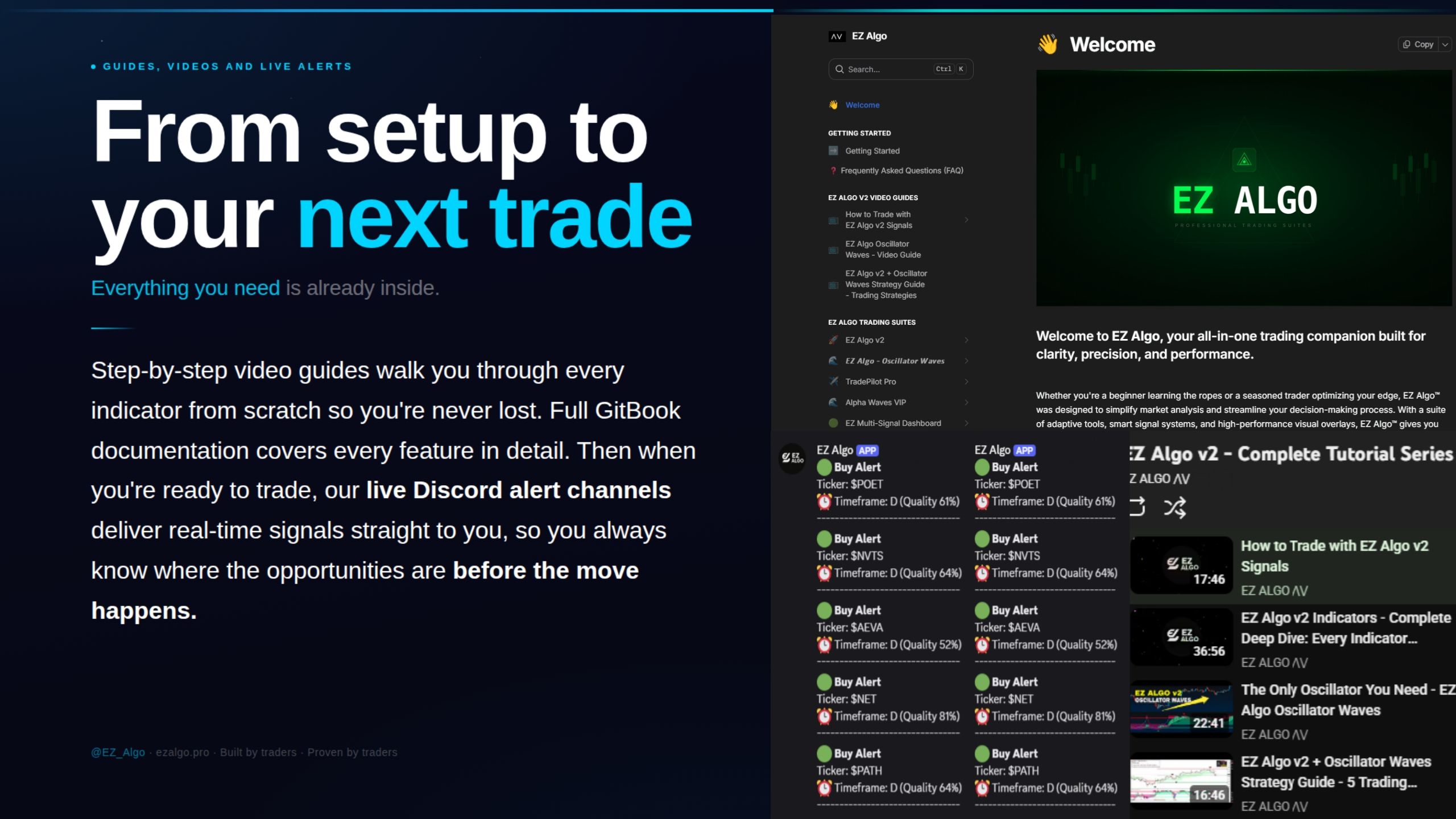Viewport: 1456px width, 819px height.
Task: Click Timeframe: D (Quality 81%) in left Discord column
Action: (896, 716)
